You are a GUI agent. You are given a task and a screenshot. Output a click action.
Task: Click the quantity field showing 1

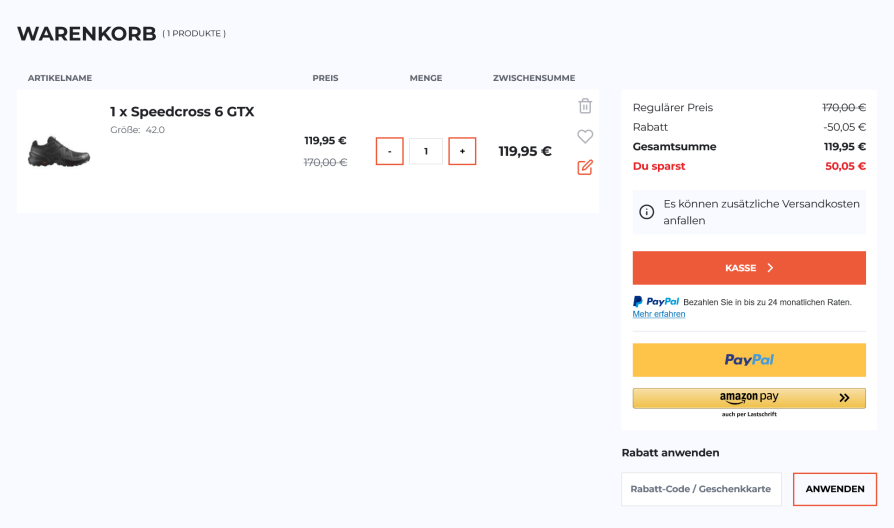point(426,151)
